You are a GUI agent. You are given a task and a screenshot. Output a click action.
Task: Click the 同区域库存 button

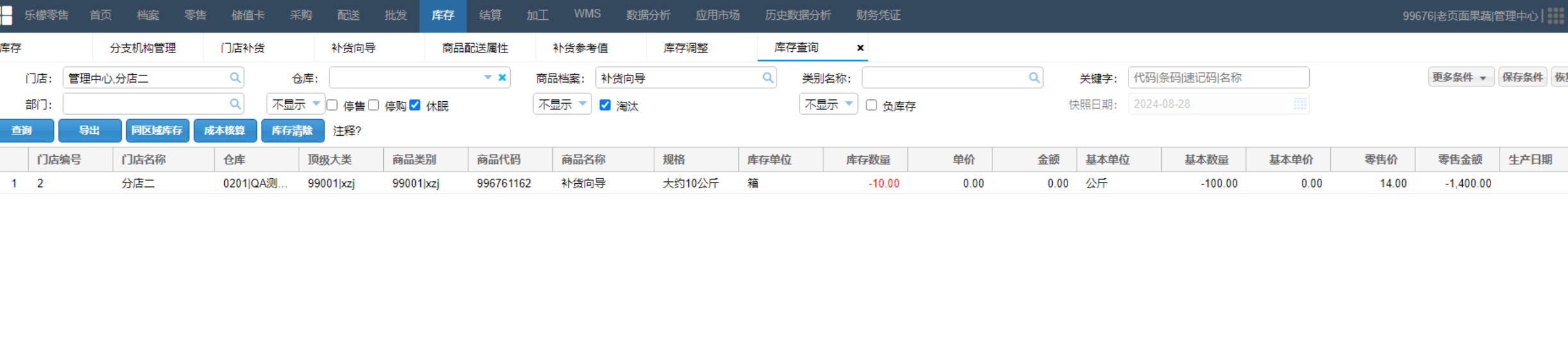click(x=157, y=131)
